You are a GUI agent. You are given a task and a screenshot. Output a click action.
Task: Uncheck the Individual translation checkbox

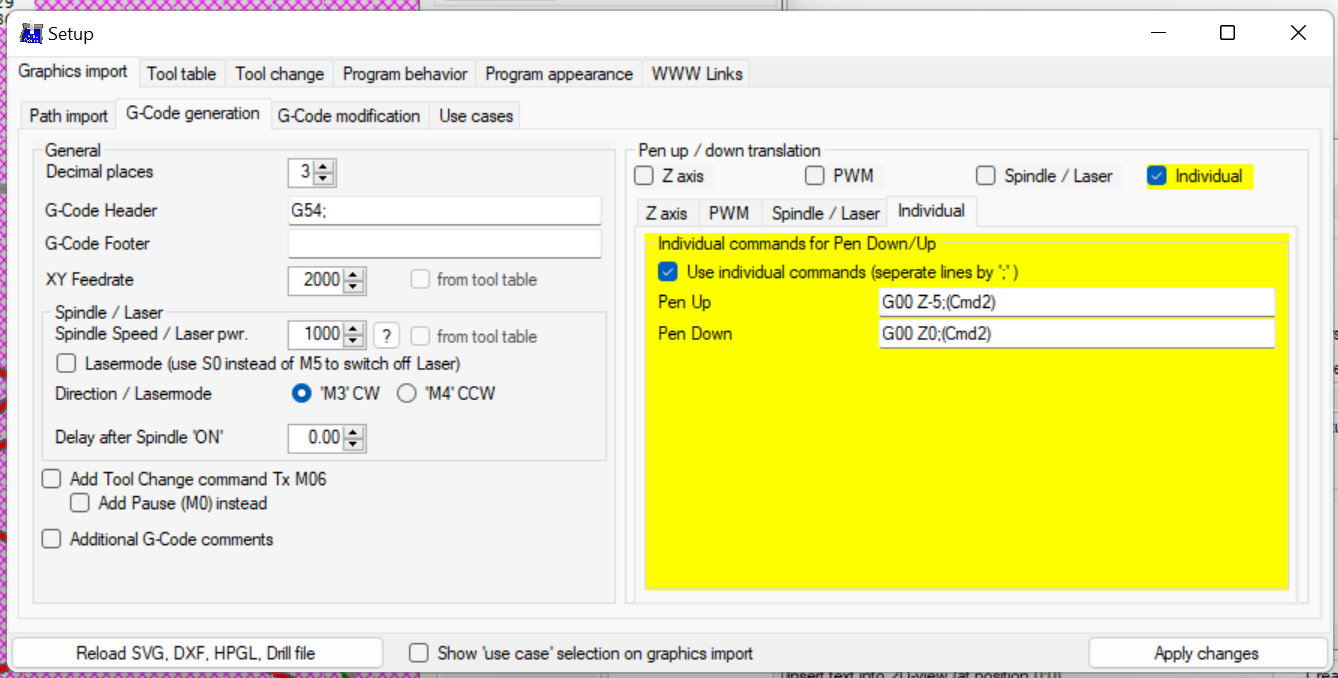click(x=1157, y=176)
